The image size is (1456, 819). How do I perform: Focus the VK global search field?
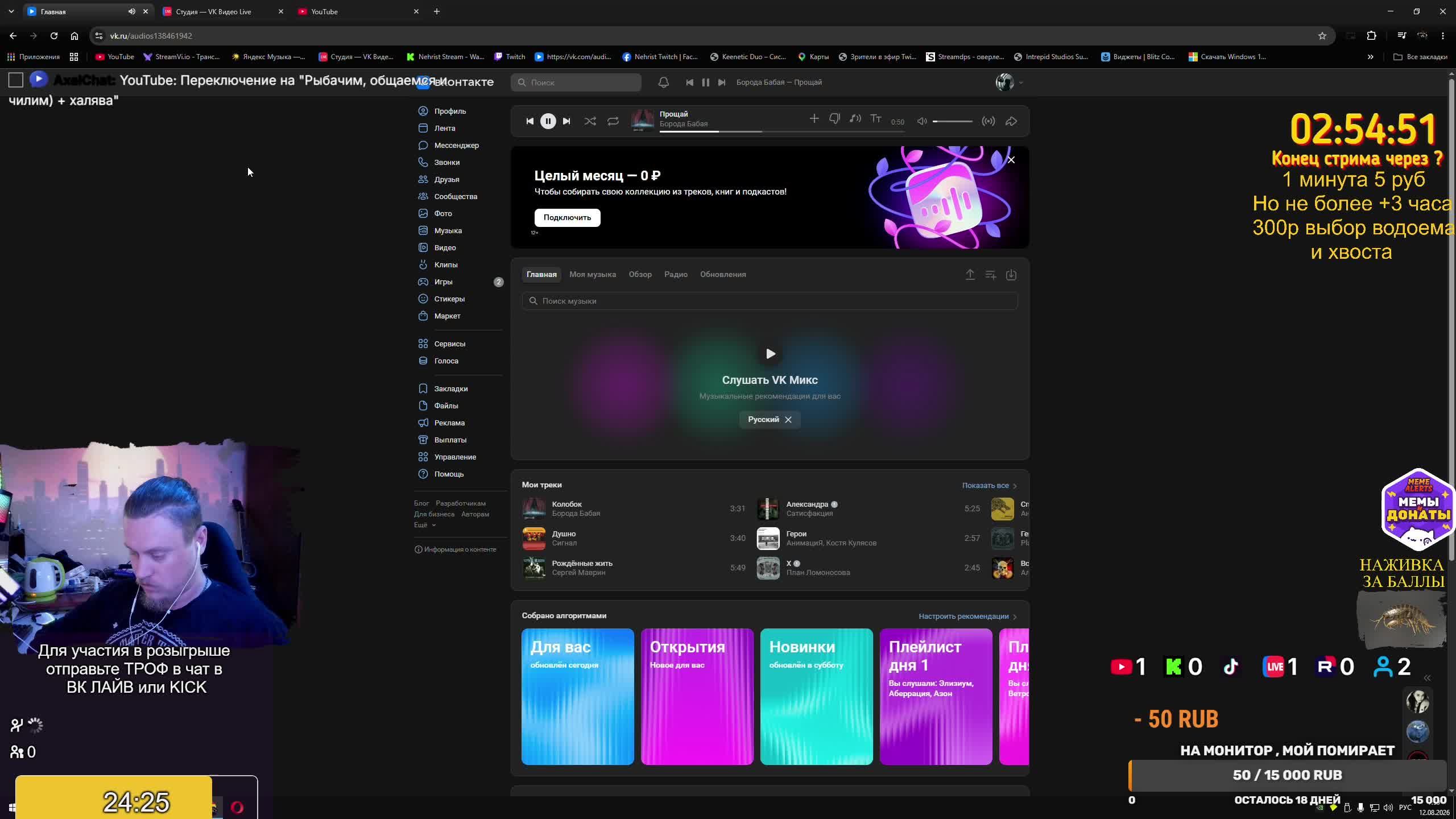[x=576, y=82]
